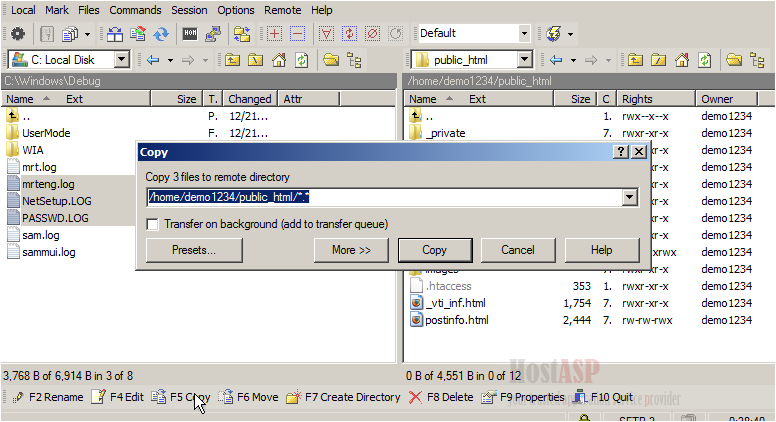
Task: Click the Presets... button
Action: [193, 250]
